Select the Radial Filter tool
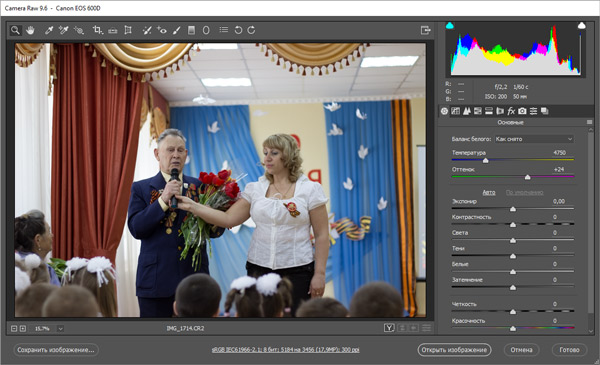The height and width of the screenshot is (365, 600). (206, 30)
